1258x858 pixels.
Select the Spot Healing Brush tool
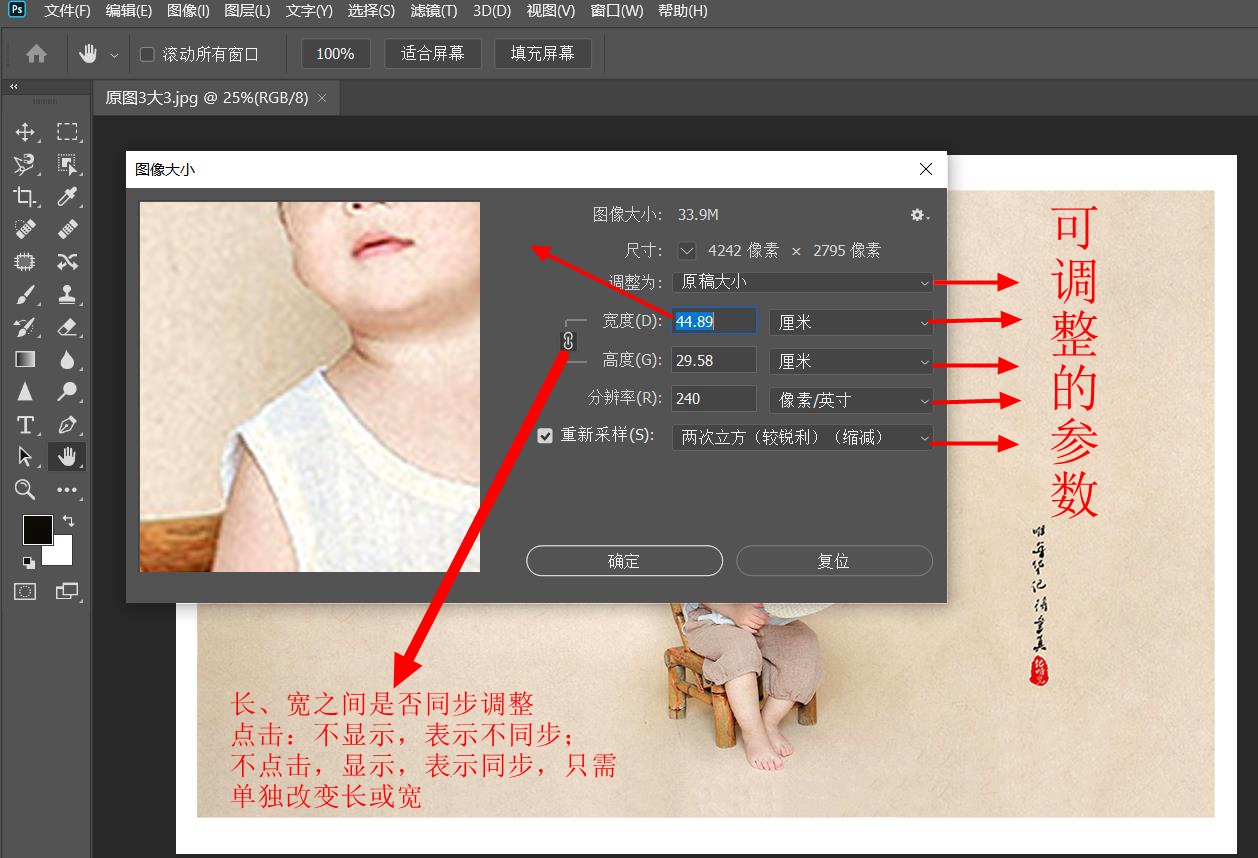(x=25, y=228)
